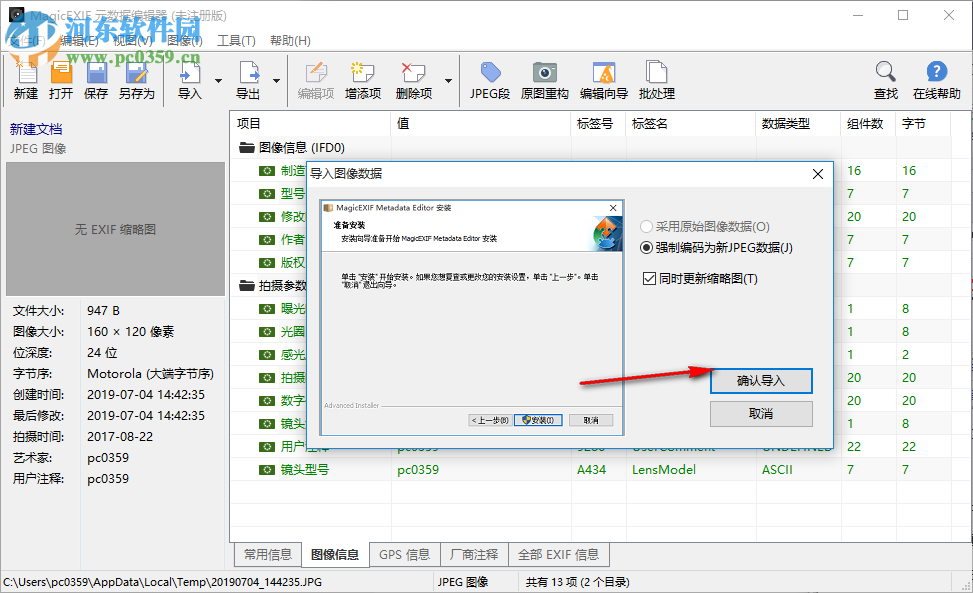Click the green tag icon beside 光圈
The image size is (973, 593).
267,331
